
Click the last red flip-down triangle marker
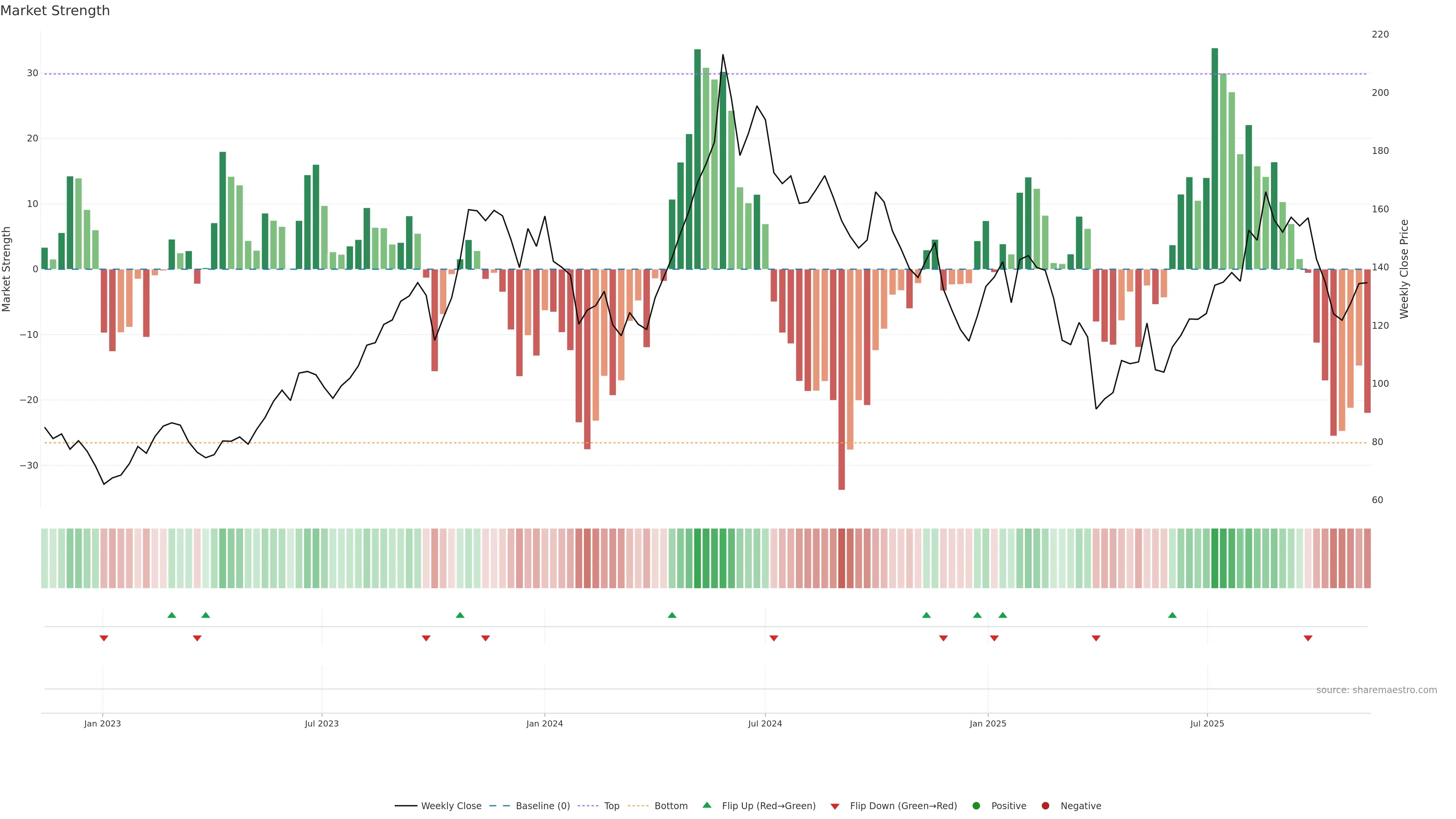click(x=1308, y=638)
